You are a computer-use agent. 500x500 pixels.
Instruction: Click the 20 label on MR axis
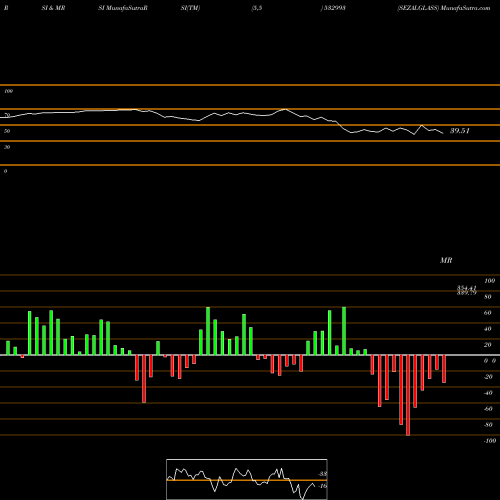[487, 345]
